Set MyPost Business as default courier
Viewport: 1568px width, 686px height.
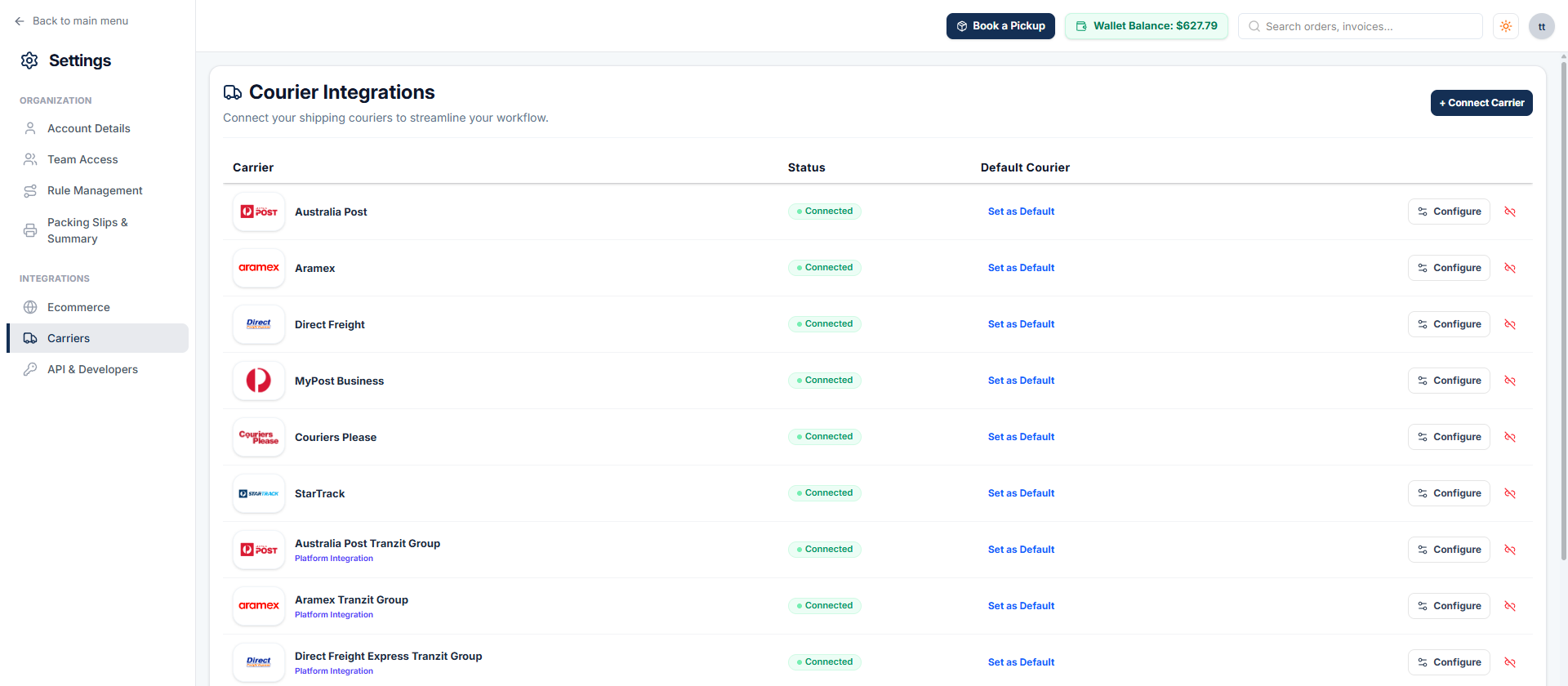(x=1021, y=381)
